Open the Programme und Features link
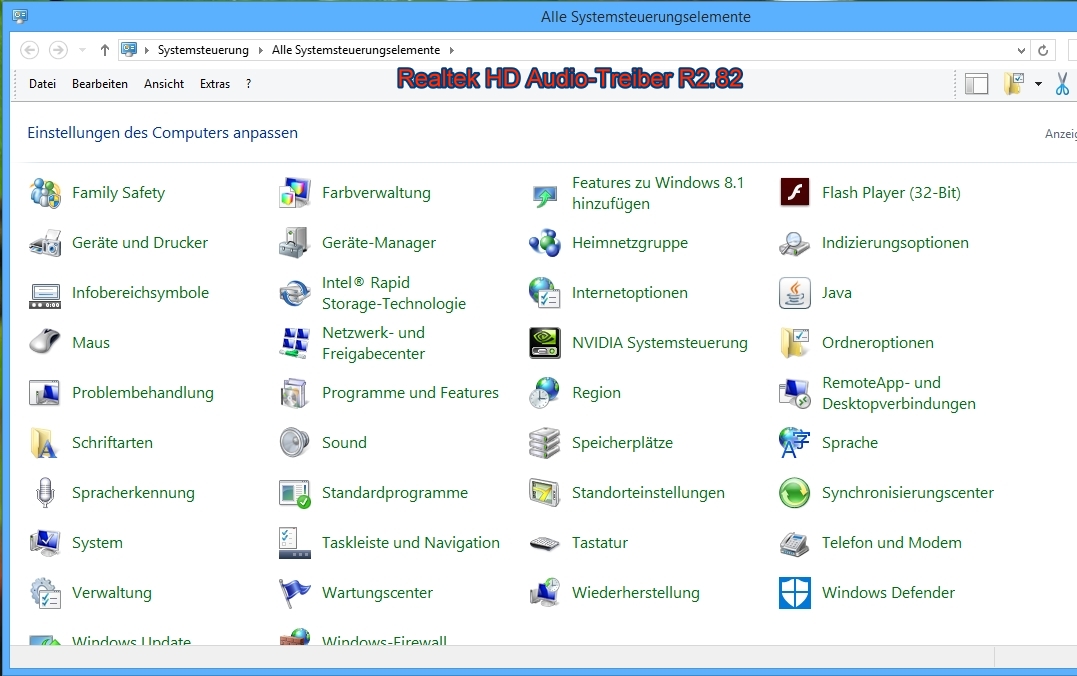Image resolution: width=1077 pixels, height=676 pixels. 410,393
